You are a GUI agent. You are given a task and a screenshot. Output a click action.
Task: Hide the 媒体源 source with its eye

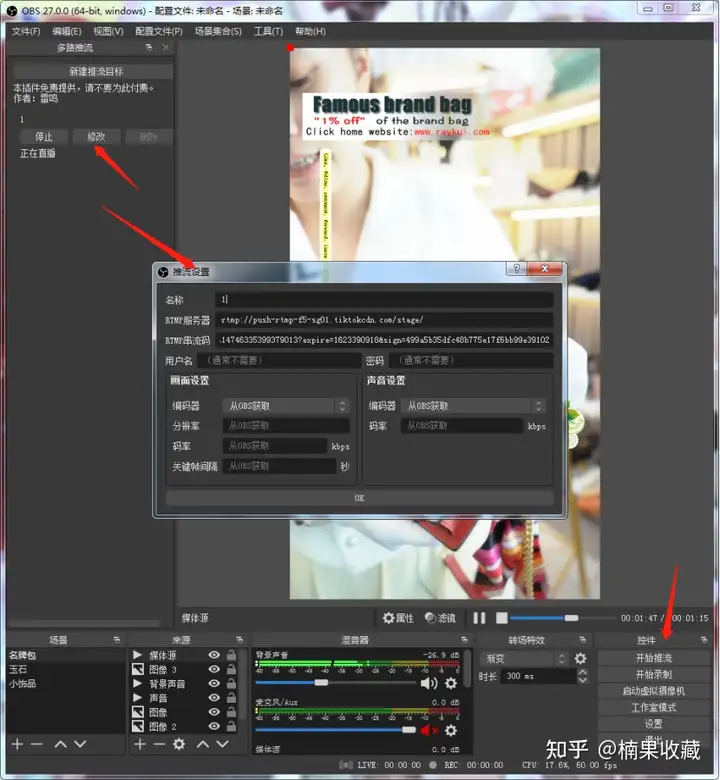(x=214, y=655)
